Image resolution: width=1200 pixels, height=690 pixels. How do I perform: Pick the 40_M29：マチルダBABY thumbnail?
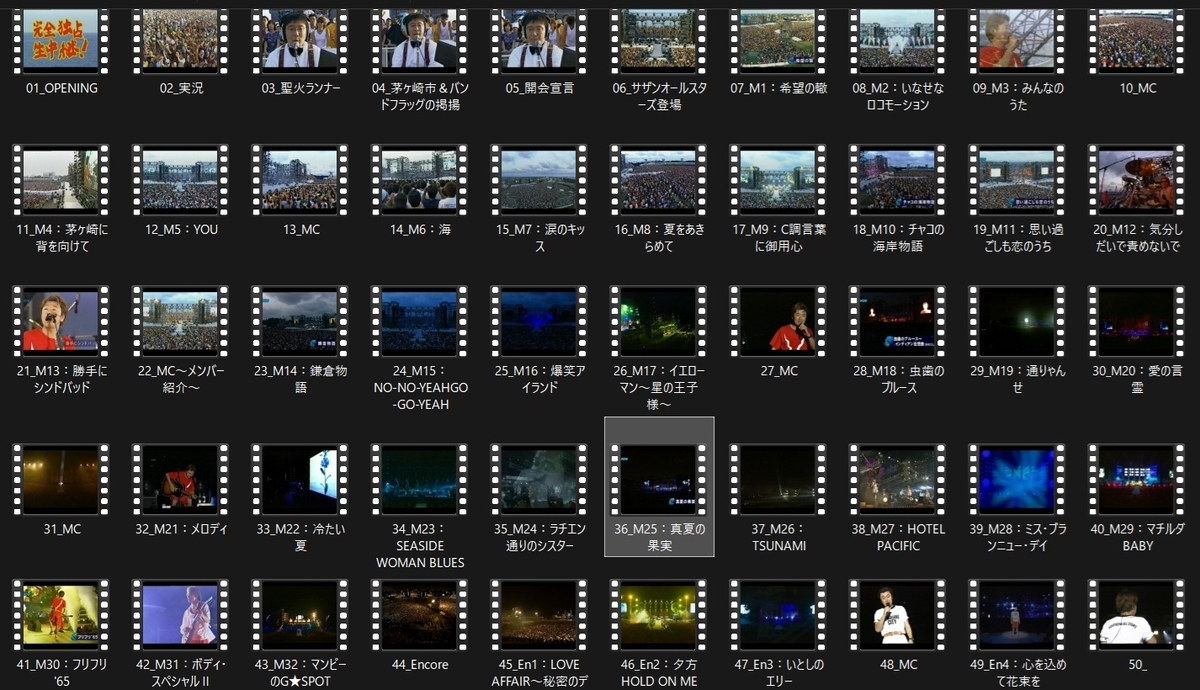pyautogui.click(x=1138, y=480)
